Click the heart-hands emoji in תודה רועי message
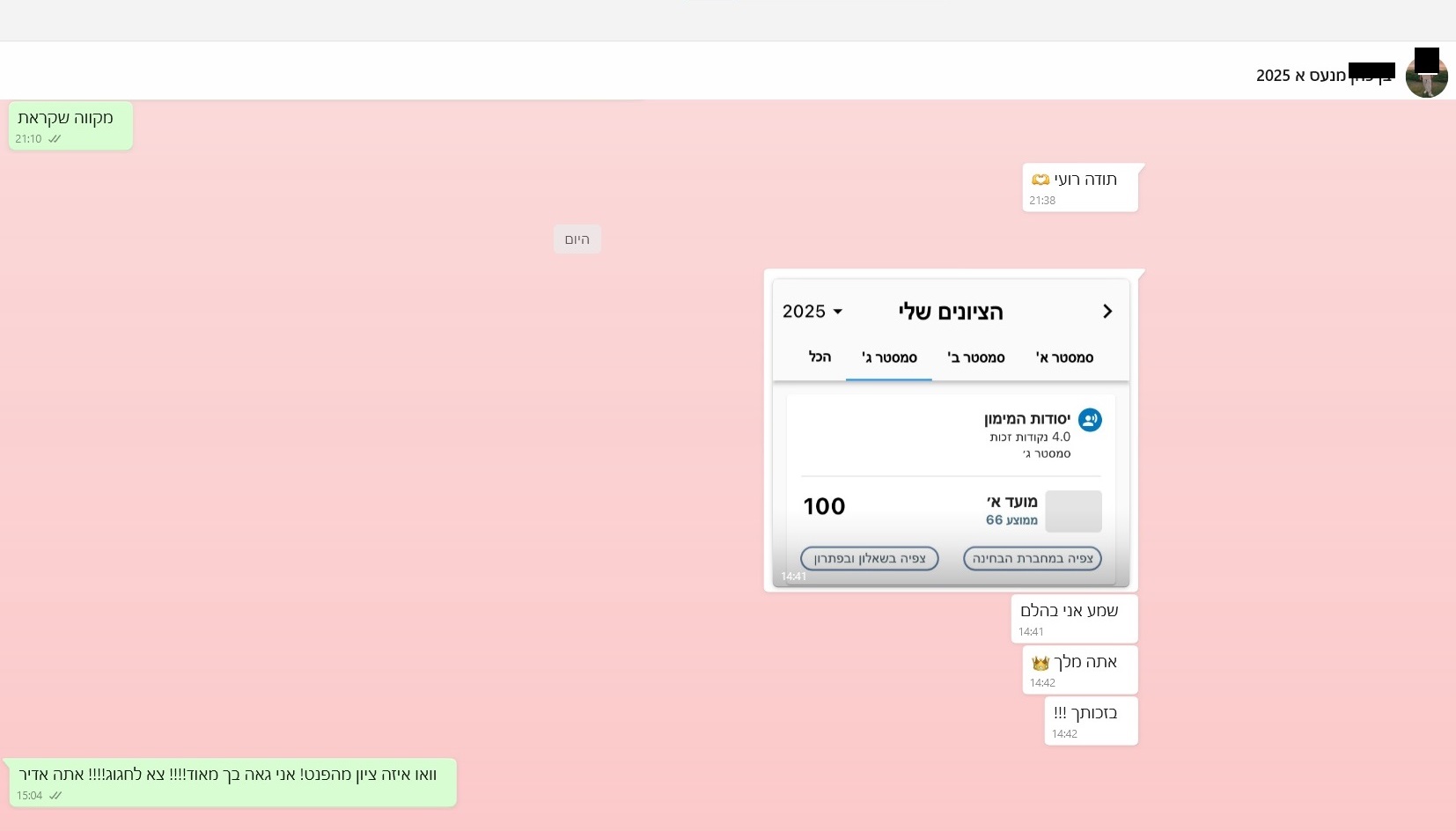 click(x=1041, y=180)
